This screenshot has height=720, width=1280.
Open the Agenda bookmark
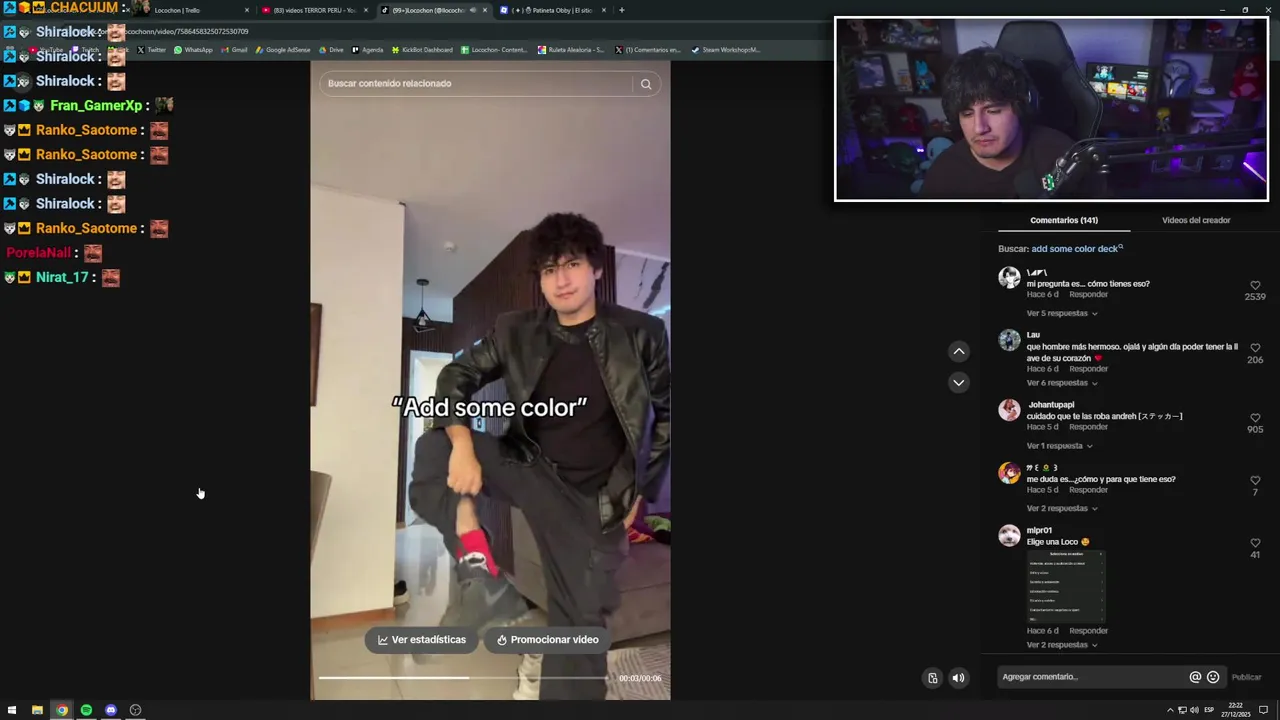pos(367,50)
